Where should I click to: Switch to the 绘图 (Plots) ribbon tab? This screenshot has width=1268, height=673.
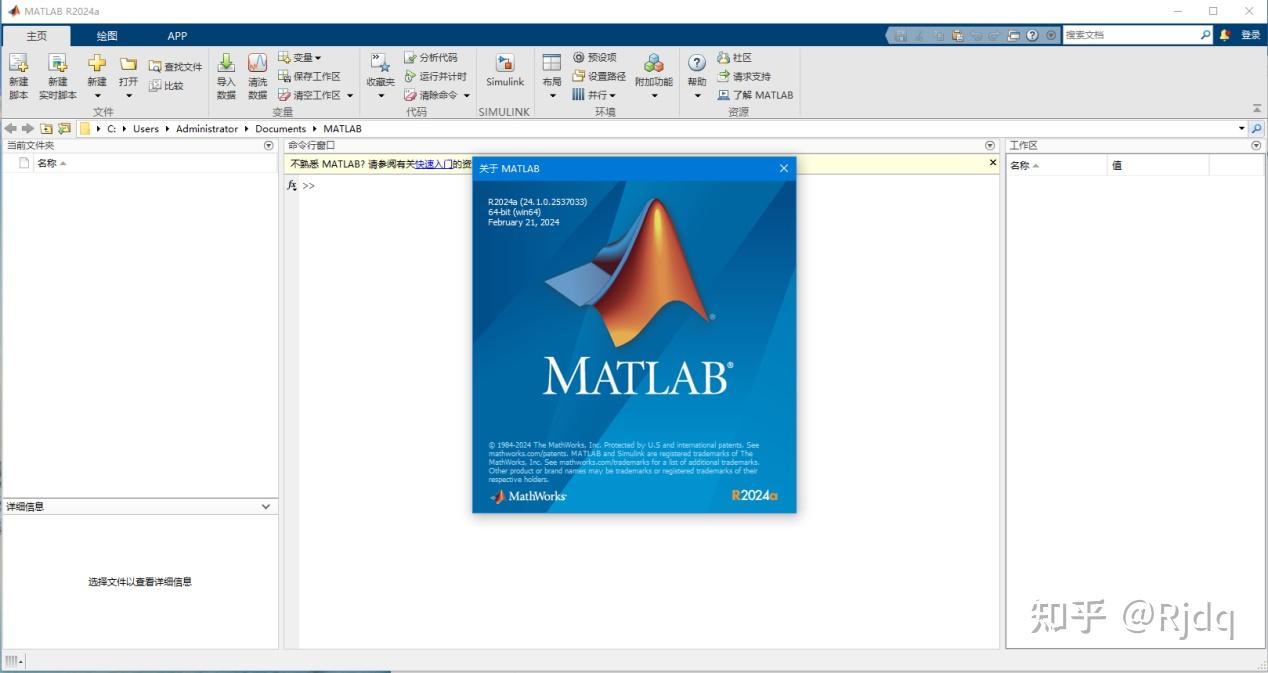[x=106, y=35]
